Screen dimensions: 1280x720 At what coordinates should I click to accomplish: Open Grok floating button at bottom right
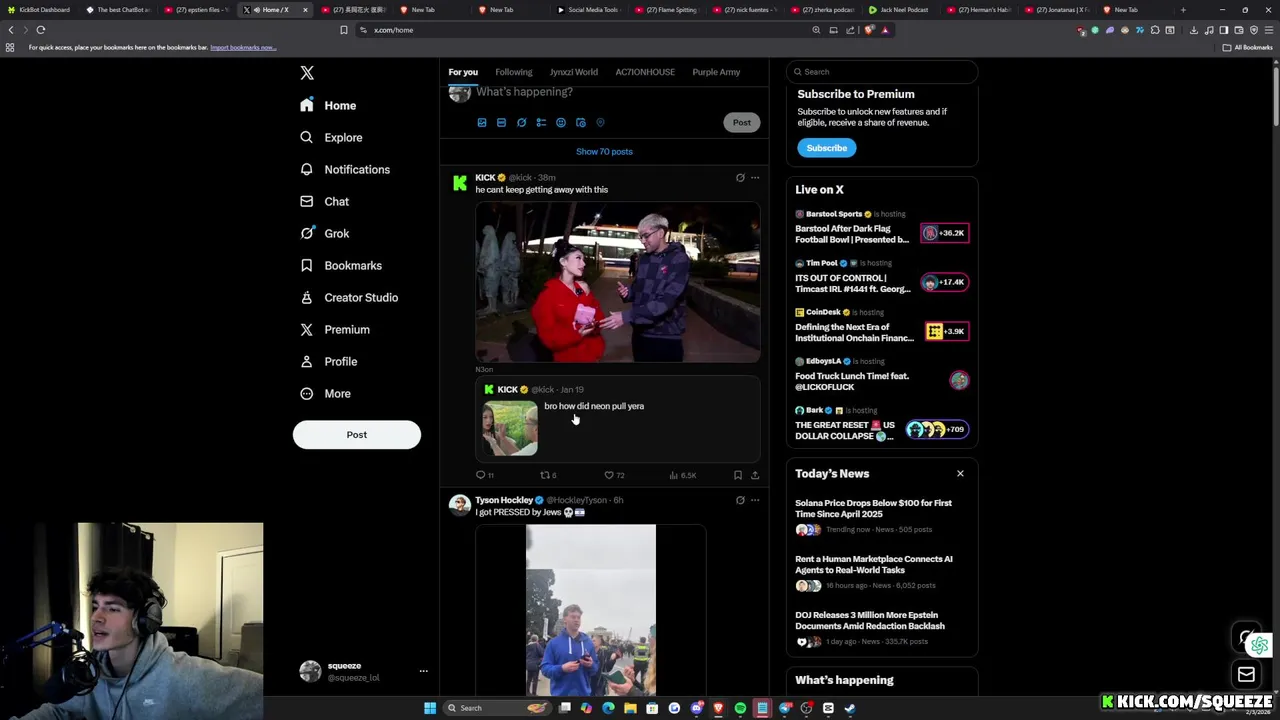coord(1246,638)
